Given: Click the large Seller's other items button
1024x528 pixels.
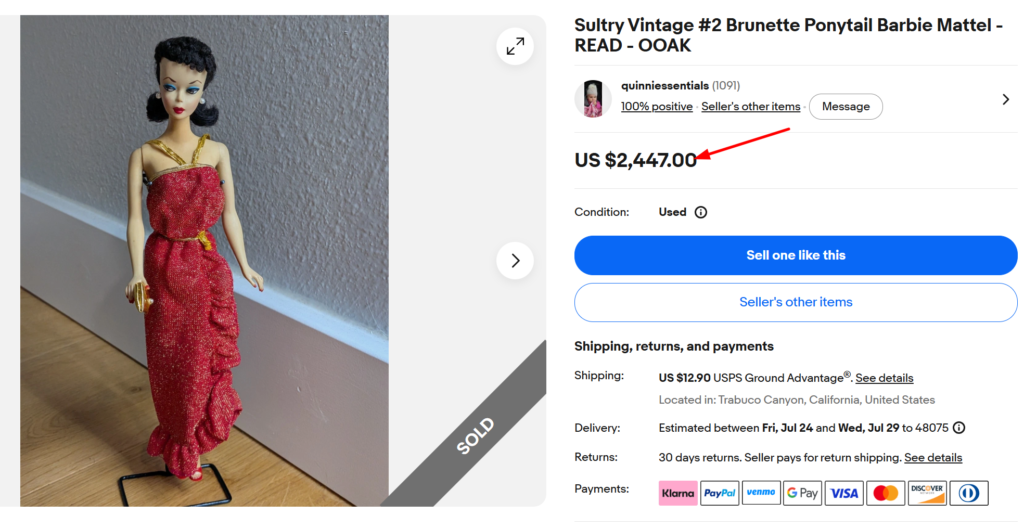Looking at the screenshot, I should click(795, 303).
